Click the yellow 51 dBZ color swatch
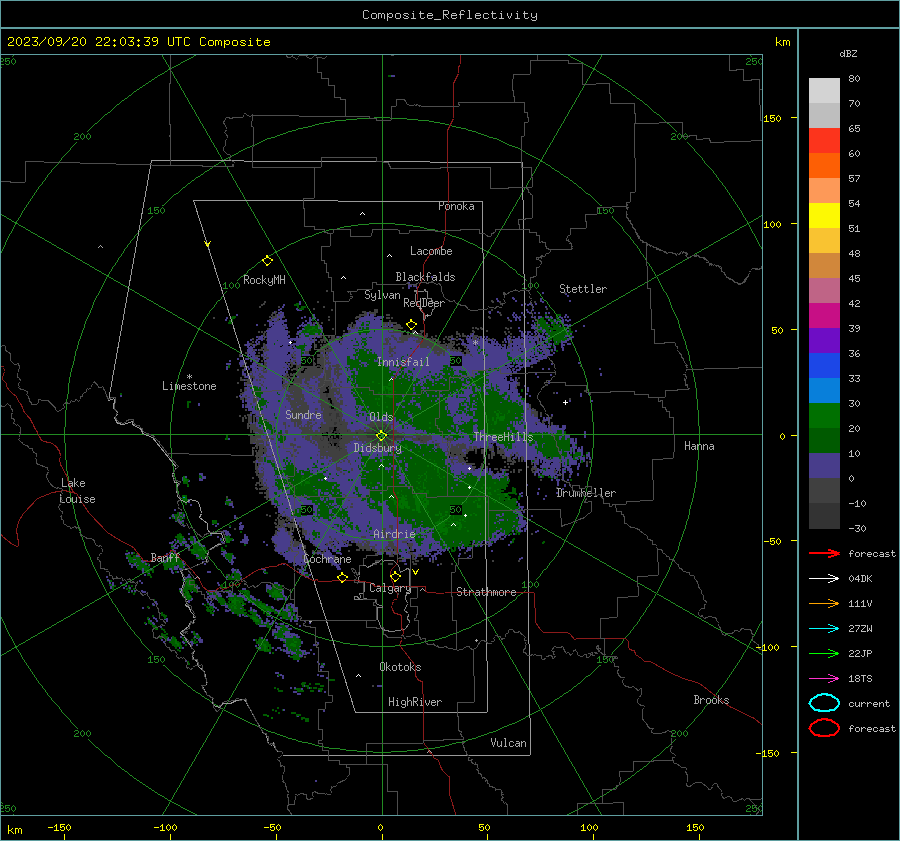The width and height of the screenshot is (900, 841). tap(824, 216)
